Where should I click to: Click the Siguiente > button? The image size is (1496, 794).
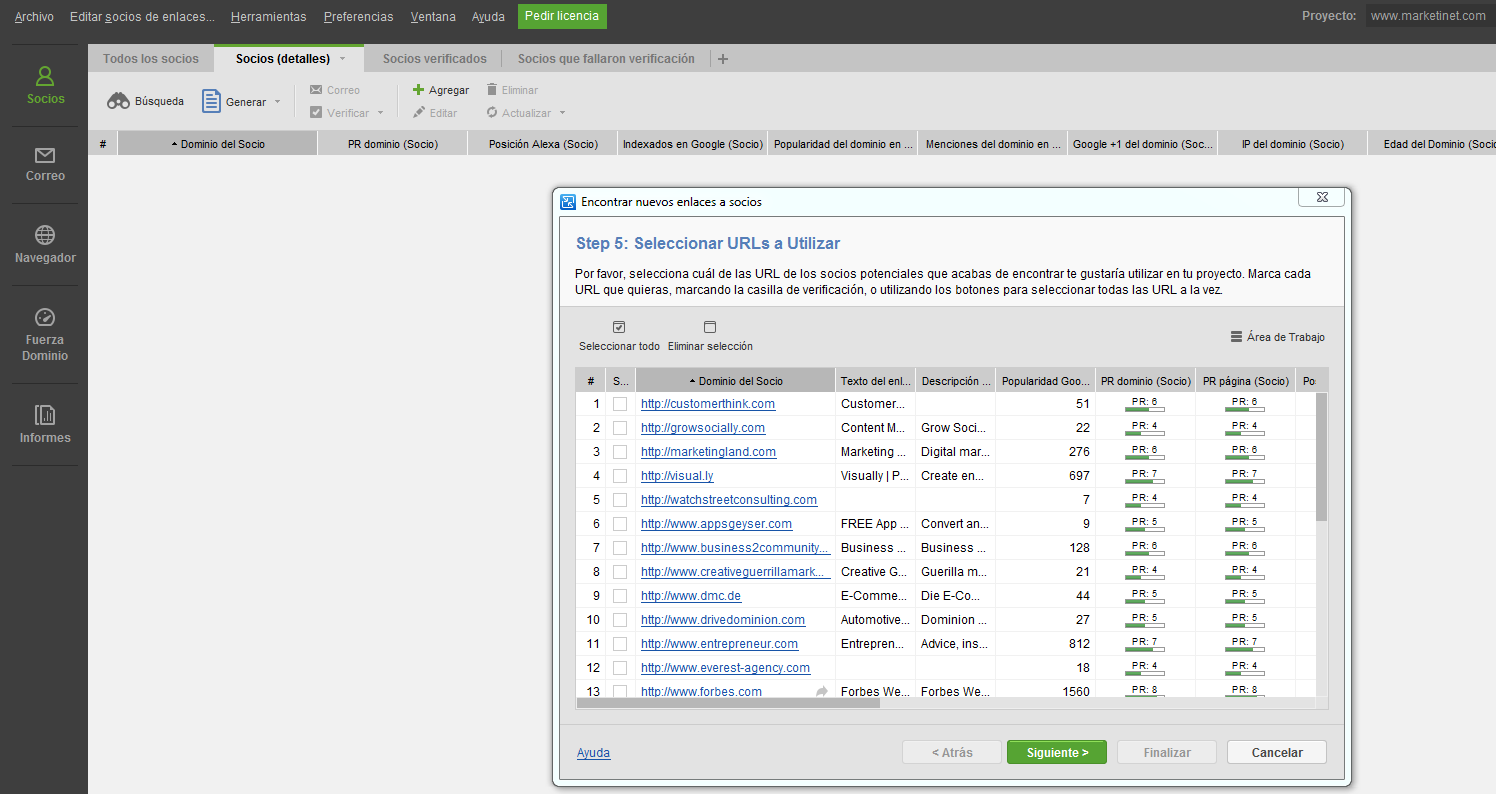point(1056,752)
